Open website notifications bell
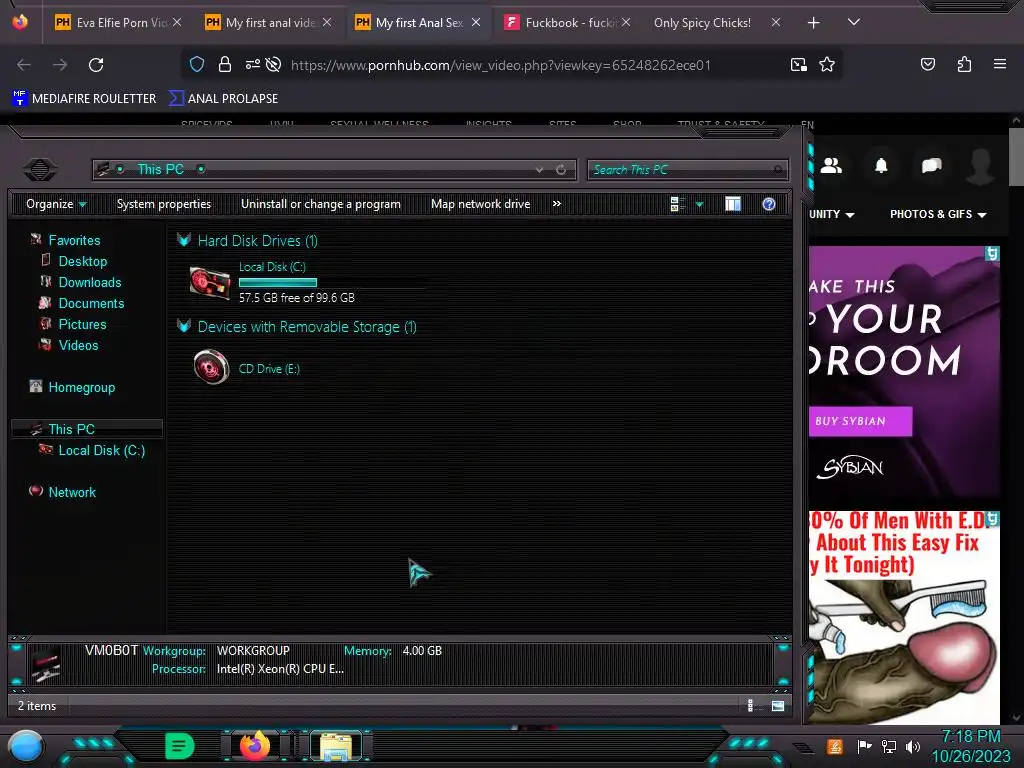1024x768 pixels. [x=881, y=166]
